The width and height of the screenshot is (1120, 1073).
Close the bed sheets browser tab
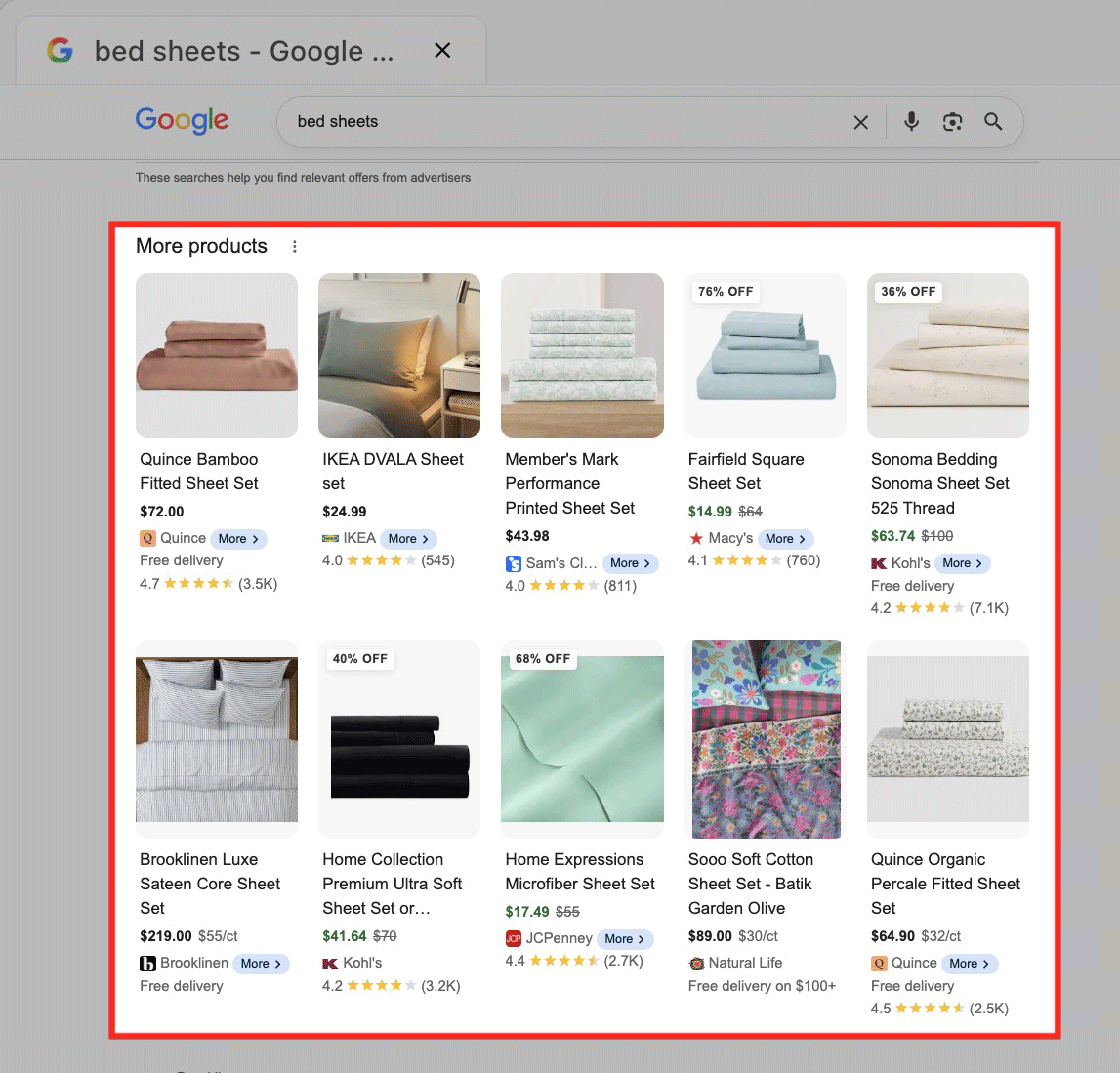click(x=442, y=50)
